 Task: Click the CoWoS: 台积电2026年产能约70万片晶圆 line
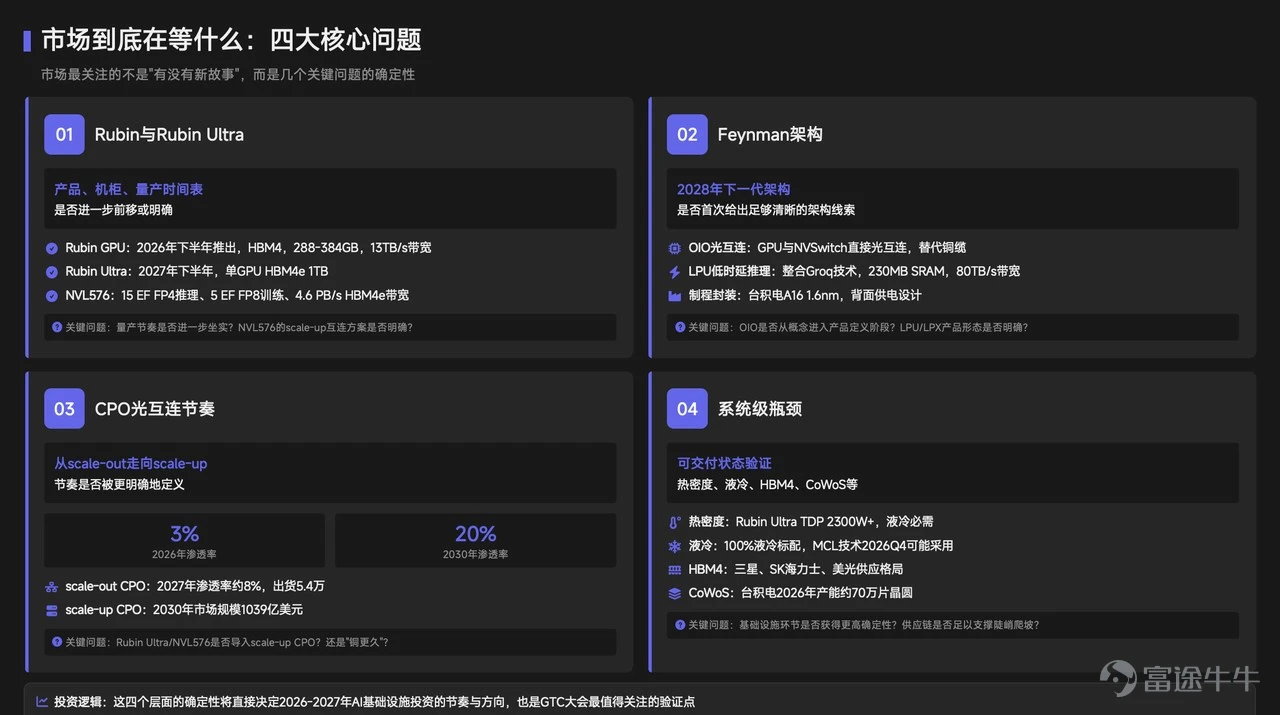point(801,593)
